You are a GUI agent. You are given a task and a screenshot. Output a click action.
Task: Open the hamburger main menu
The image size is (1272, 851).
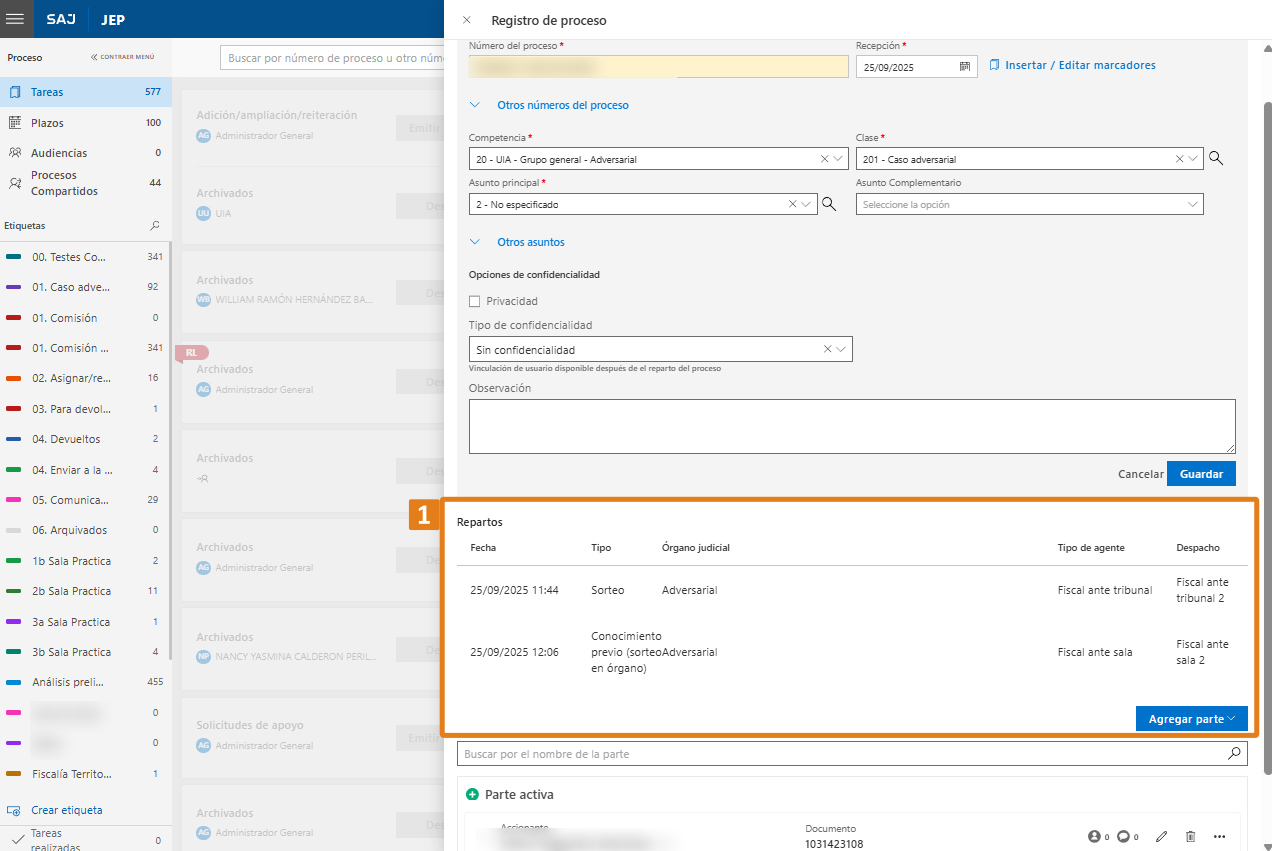[x=15, y=19]
